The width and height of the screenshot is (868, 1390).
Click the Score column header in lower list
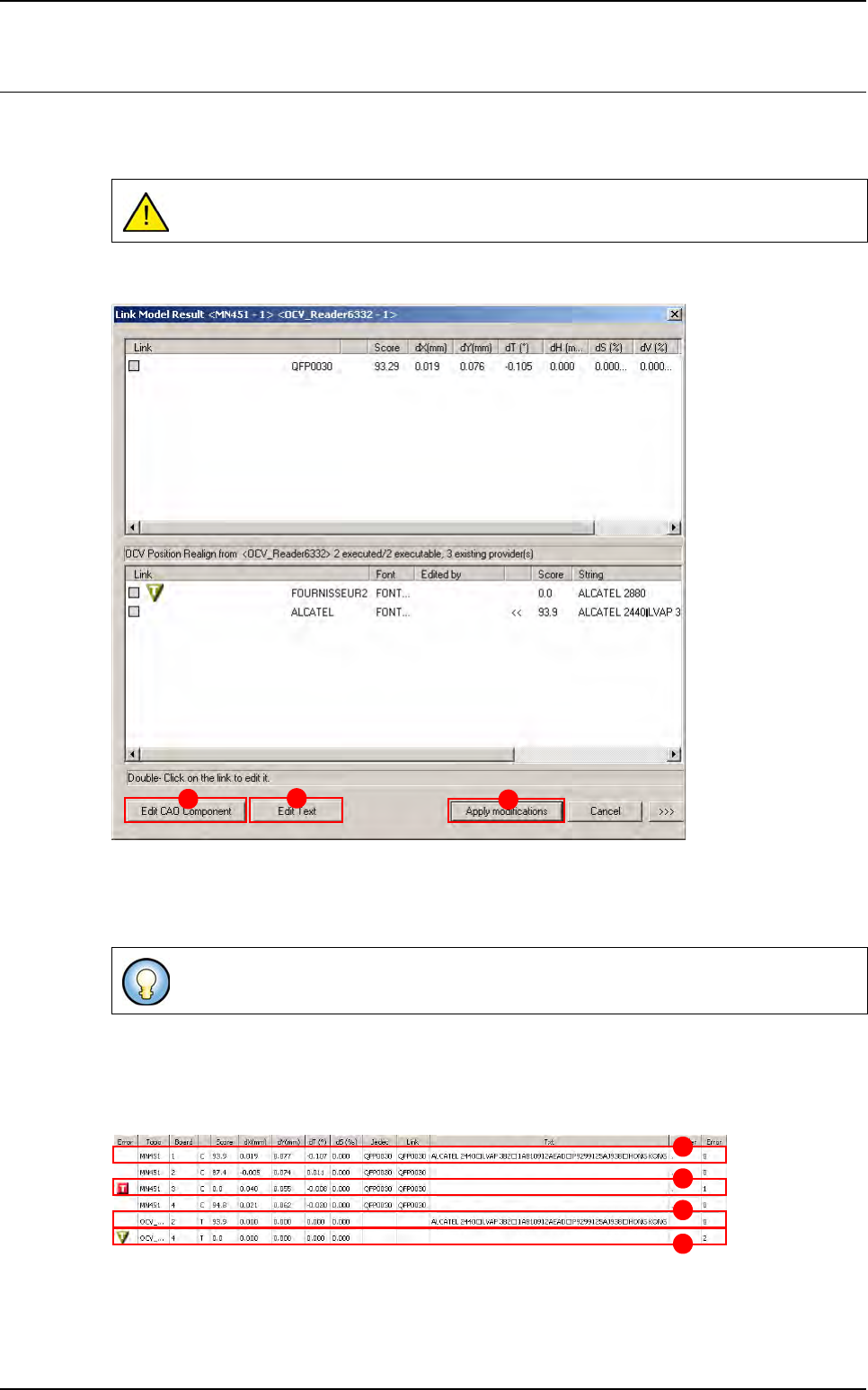pos(550,574)
